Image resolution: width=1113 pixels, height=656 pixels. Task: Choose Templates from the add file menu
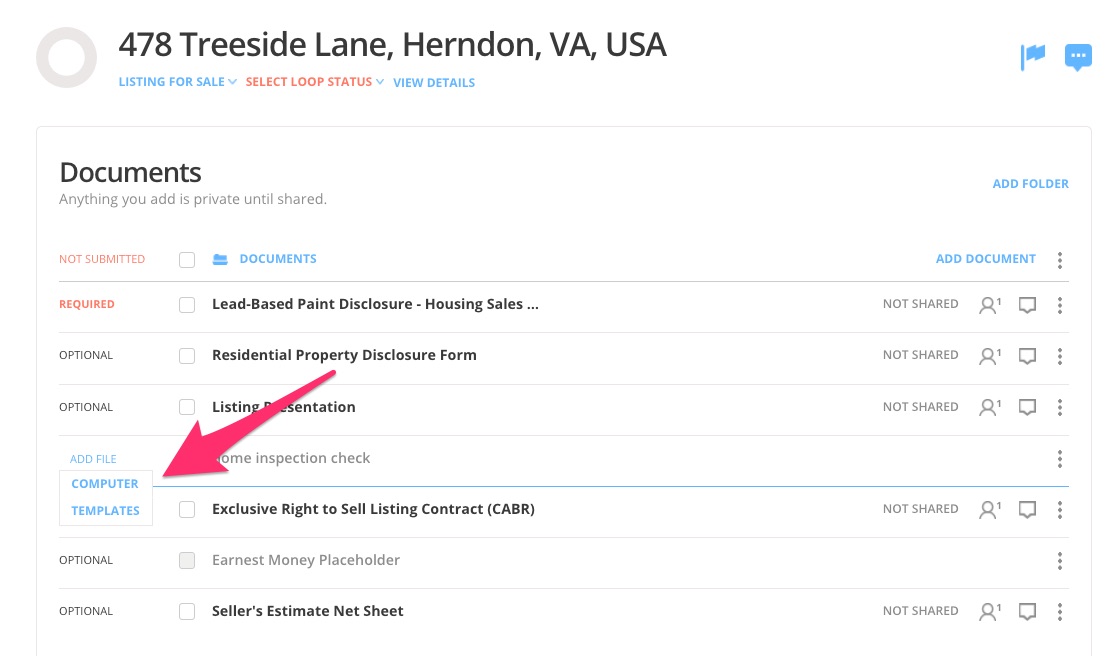click(x=105, y=511)
